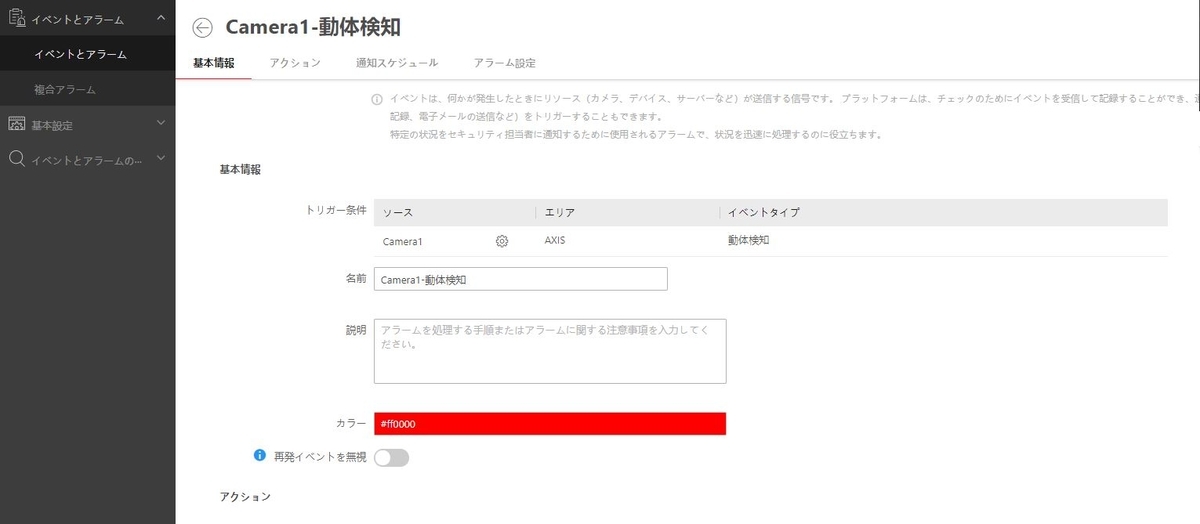This screenshot has height=524, width=1200.
Task: Go back using the circled arrow icon
Action: click(x=203, y=29)
